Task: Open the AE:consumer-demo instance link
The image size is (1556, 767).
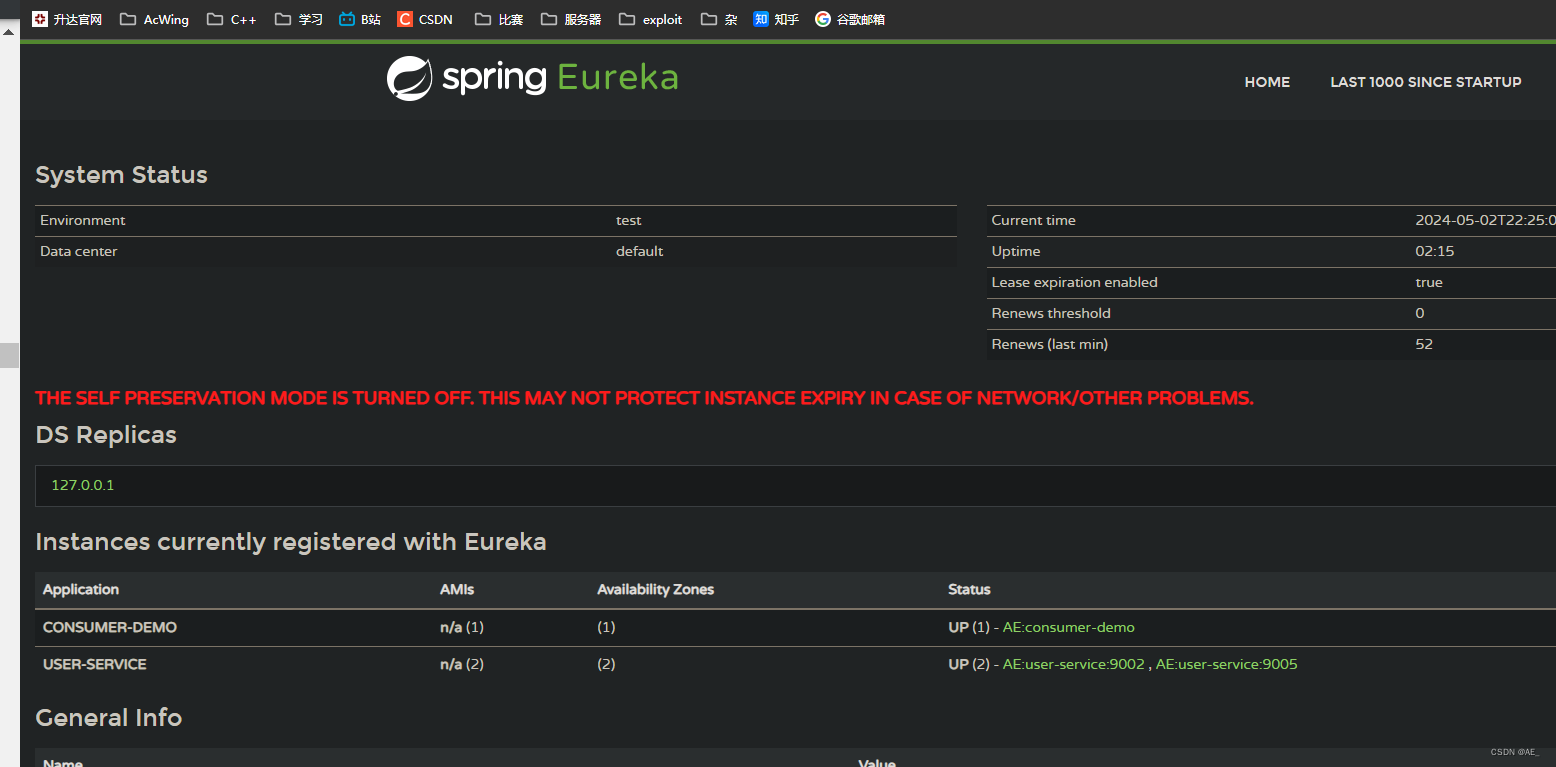Action: pos(1069,627)
